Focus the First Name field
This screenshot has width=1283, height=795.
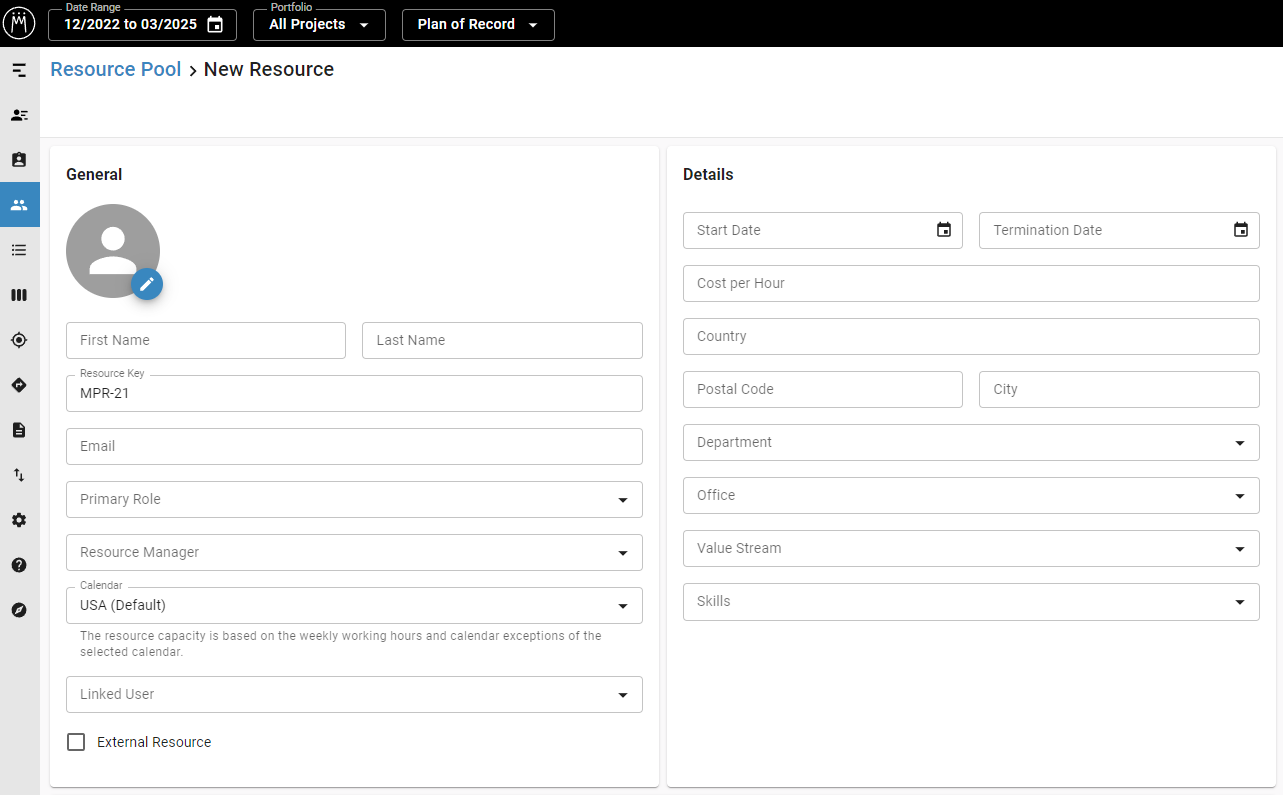[x=206, y=340]
